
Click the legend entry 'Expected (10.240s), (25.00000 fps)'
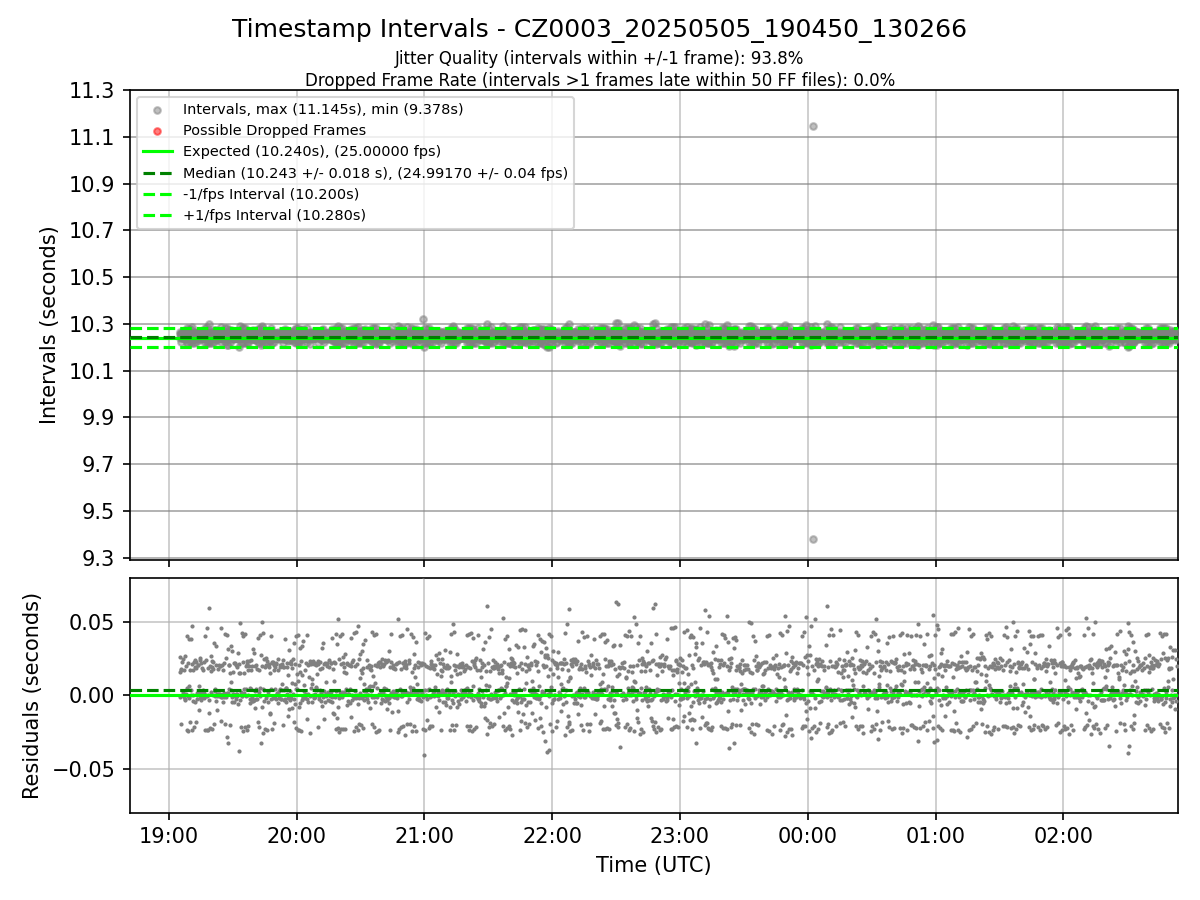(312, 151)
